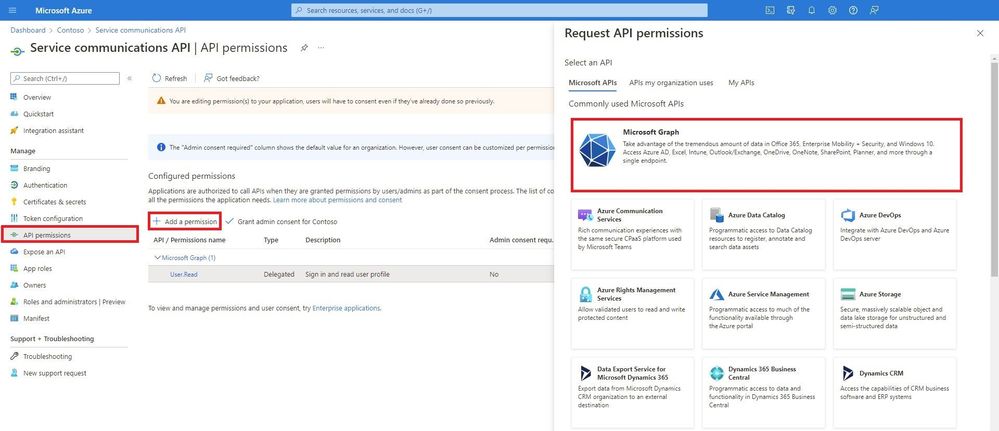999x431 pixels.
Task: Click the API / Permissions name column header
Action: pyautogui.click(x=190, y=240)
